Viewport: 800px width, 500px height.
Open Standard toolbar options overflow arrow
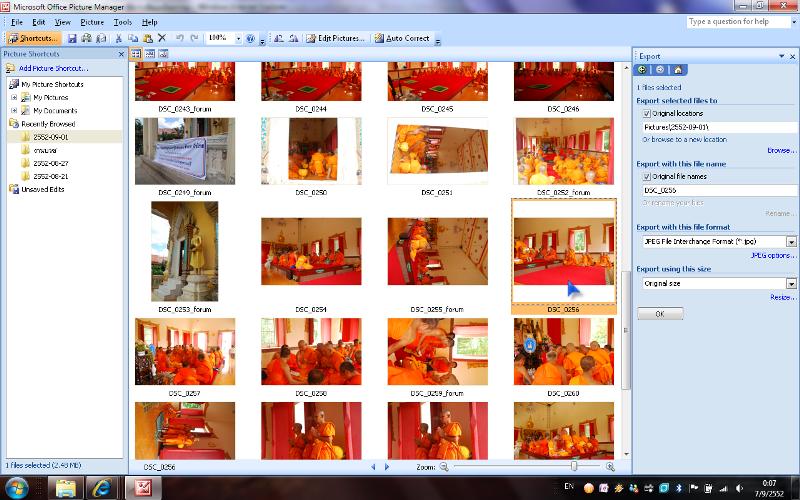[x=262, y=40]
